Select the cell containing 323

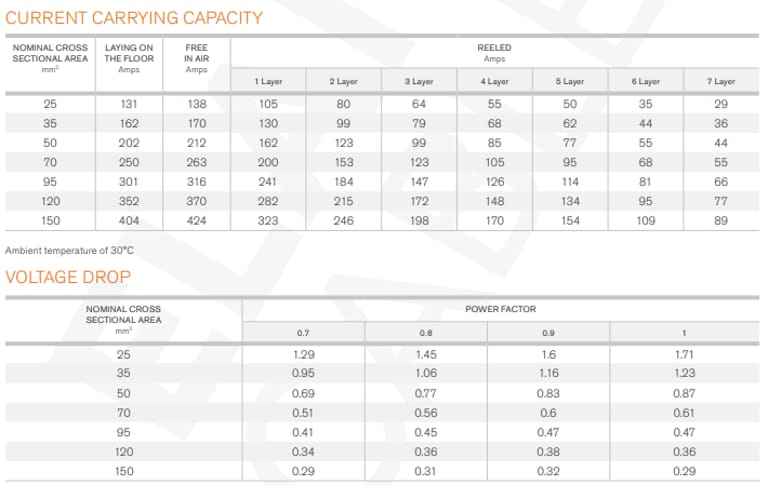click(267, 219)
